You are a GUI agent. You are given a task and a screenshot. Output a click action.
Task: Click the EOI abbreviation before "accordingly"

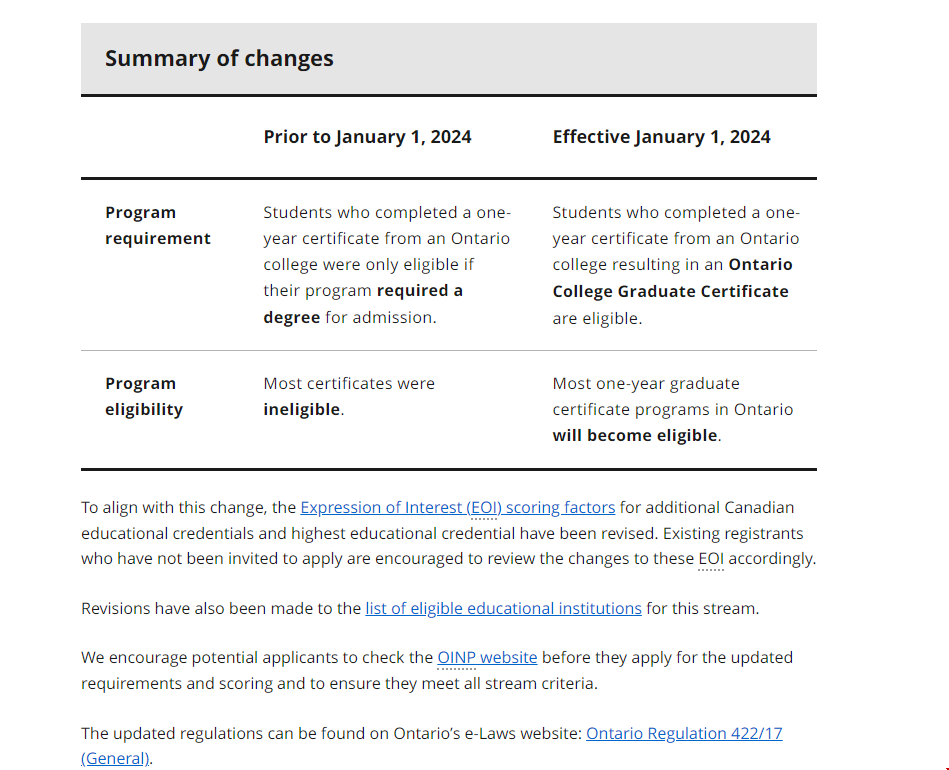tap(710, 558)
